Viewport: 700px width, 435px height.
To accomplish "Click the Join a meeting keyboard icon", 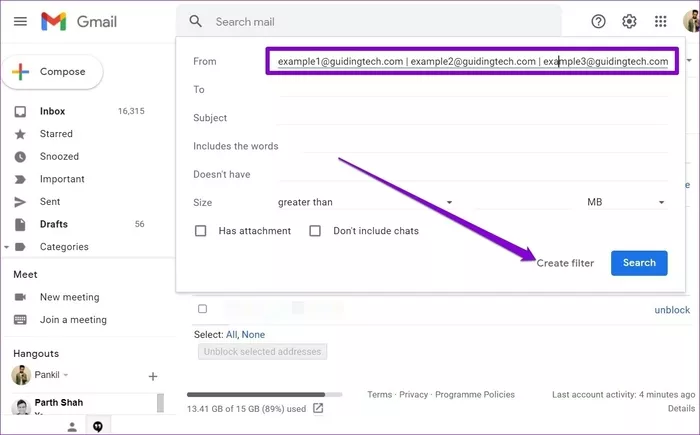I will pyautogui.click(x=20, y=320).
